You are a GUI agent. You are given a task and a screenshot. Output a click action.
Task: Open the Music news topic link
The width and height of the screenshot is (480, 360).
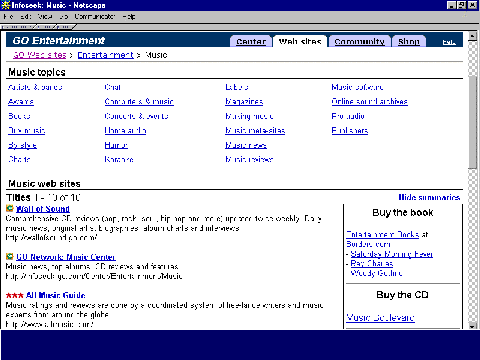246,145
